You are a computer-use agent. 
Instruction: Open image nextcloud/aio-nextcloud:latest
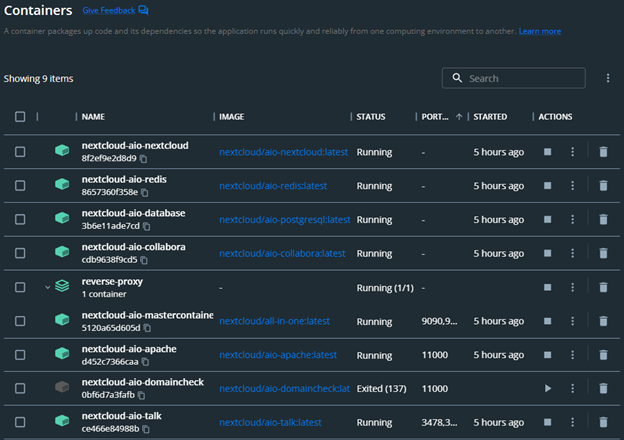coord(283,152)
